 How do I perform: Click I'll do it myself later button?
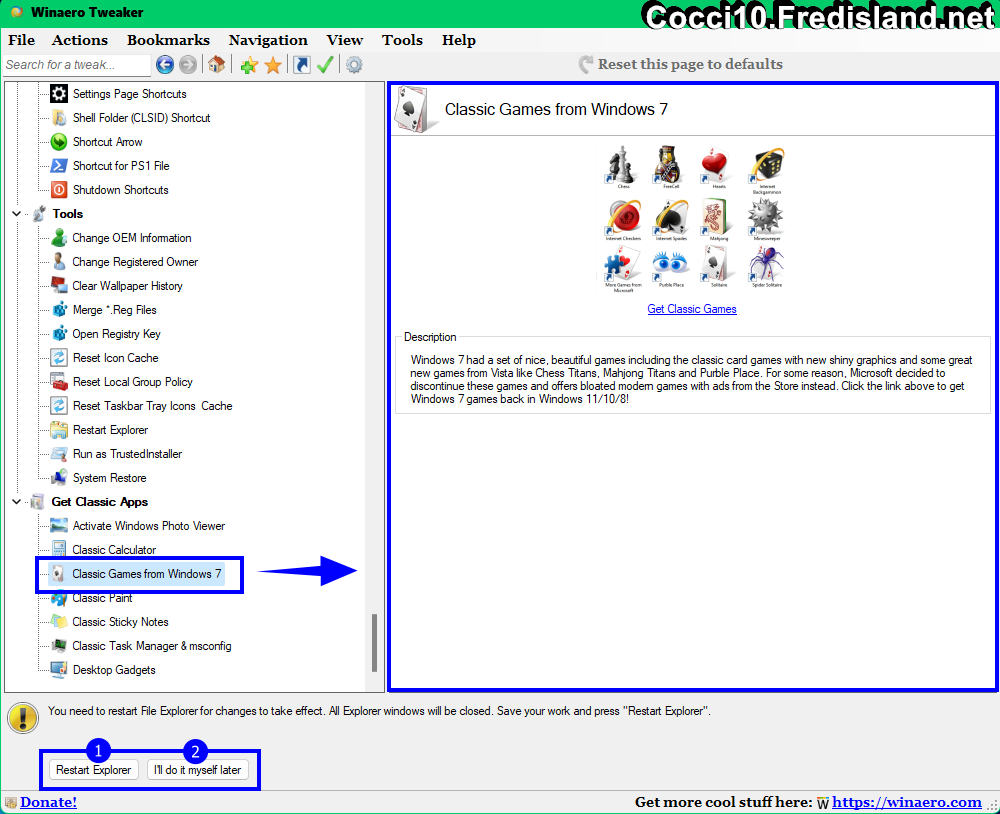(197, 770)
